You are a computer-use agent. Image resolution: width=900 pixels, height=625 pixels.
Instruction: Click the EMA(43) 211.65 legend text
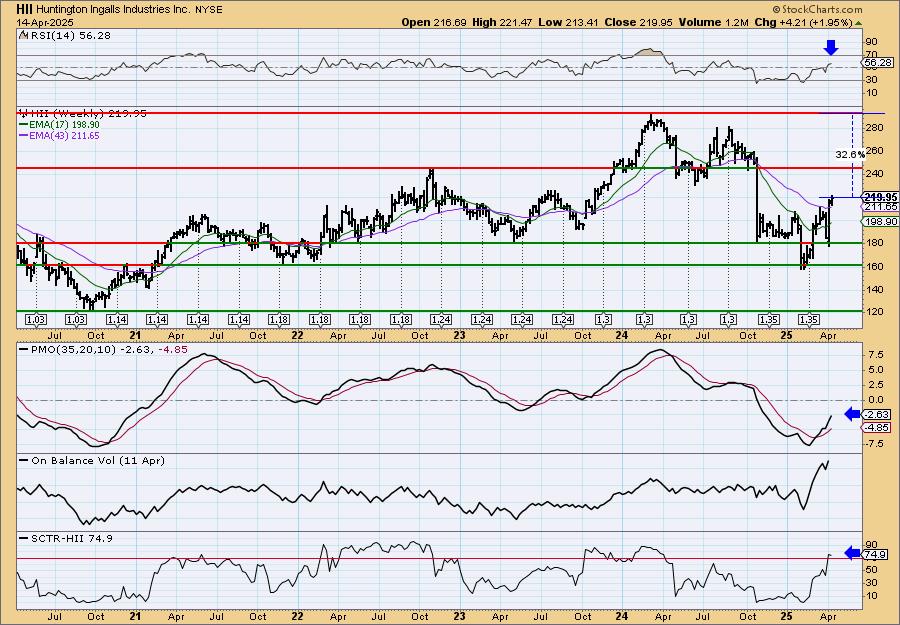(x=64, y=136)
